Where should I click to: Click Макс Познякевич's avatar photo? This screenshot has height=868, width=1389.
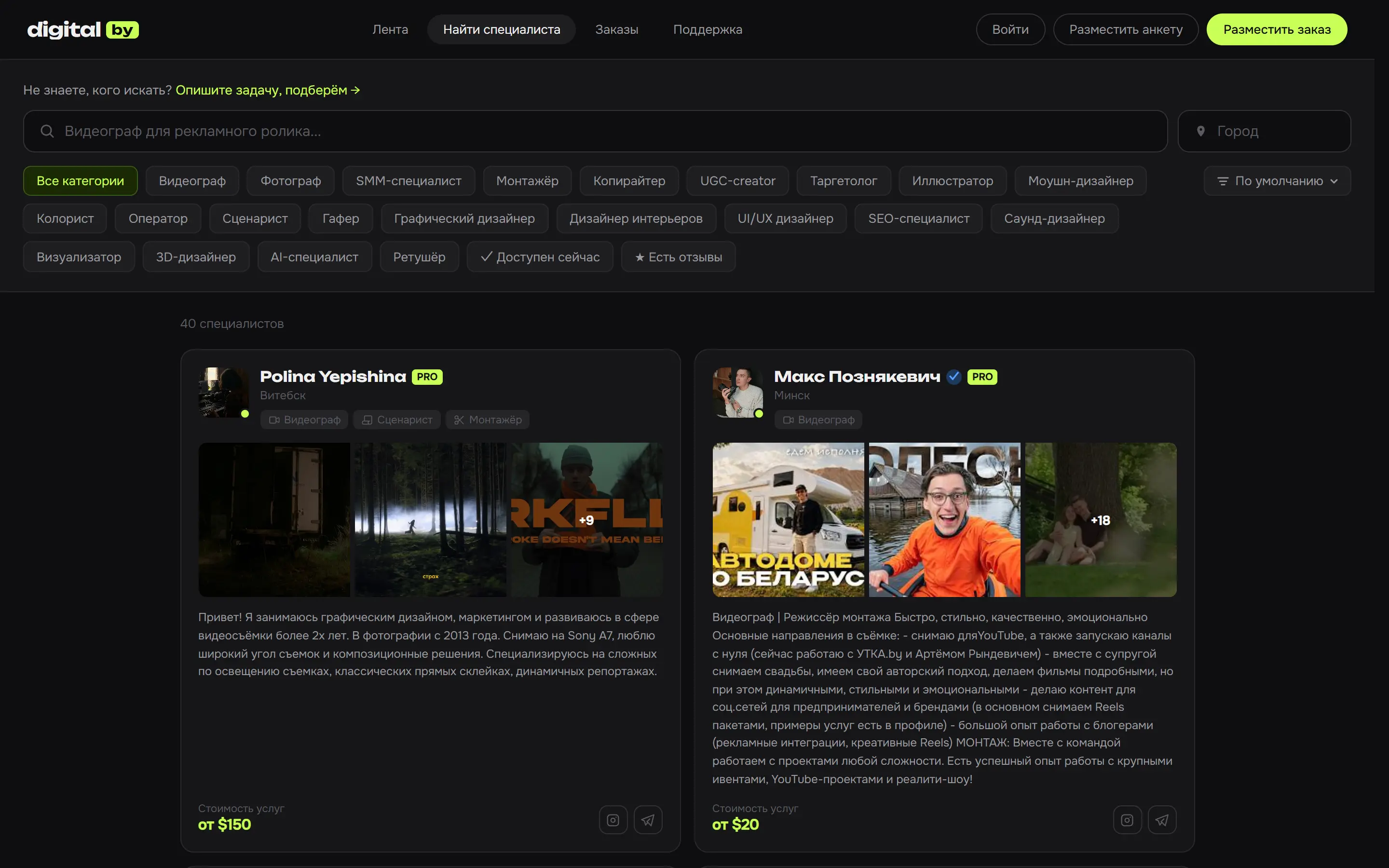coord(737,393)
